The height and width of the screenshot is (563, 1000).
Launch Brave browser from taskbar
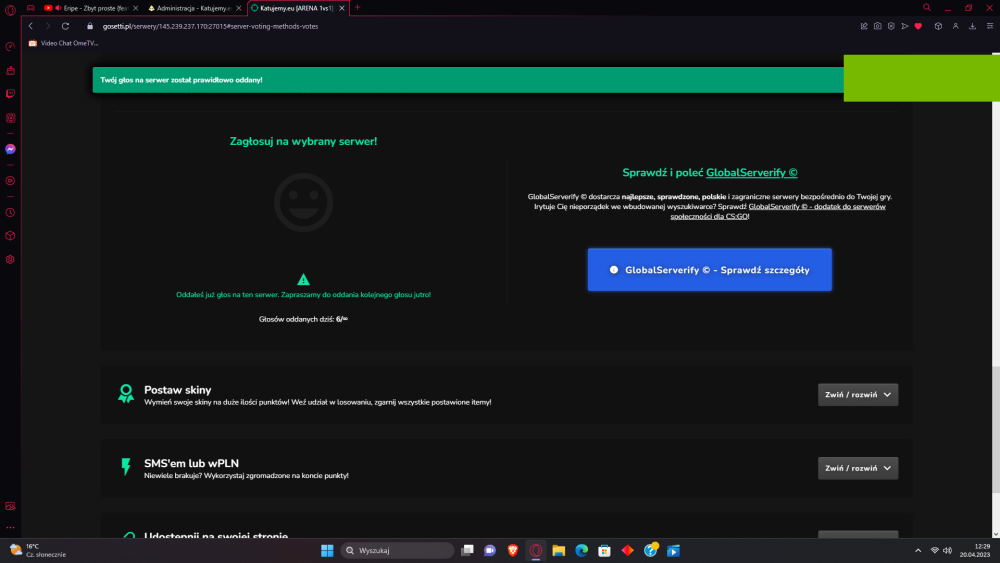513,550
